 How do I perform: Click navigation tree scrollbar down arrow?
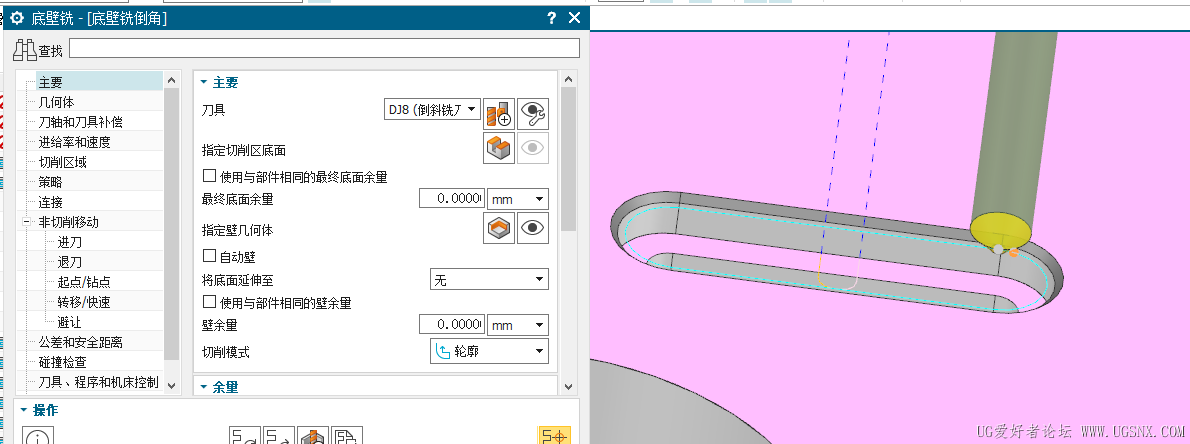[172, 386]
